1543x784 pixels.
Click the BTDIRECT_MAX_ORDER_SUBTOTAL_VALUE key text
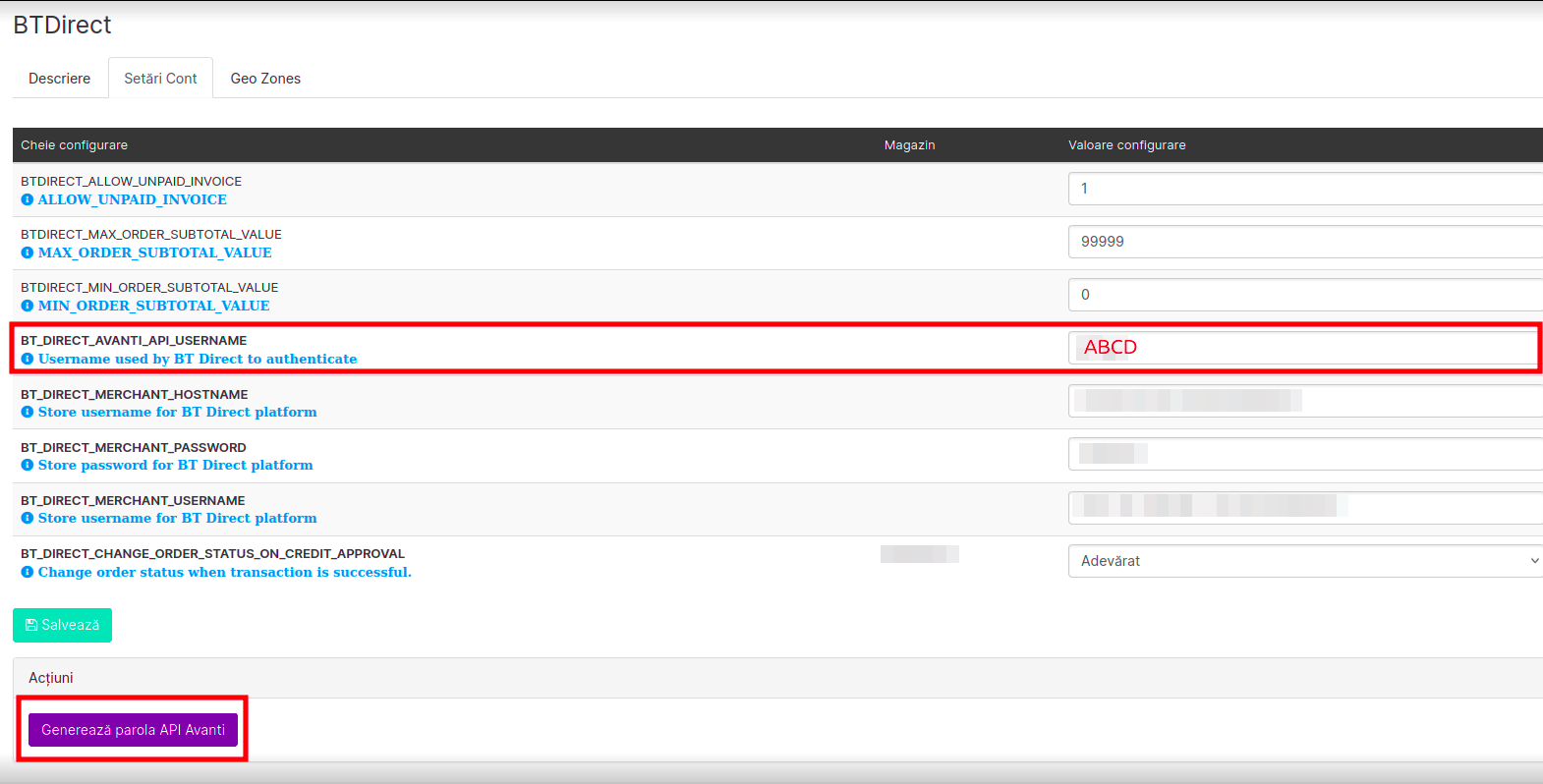coord(151,235)
